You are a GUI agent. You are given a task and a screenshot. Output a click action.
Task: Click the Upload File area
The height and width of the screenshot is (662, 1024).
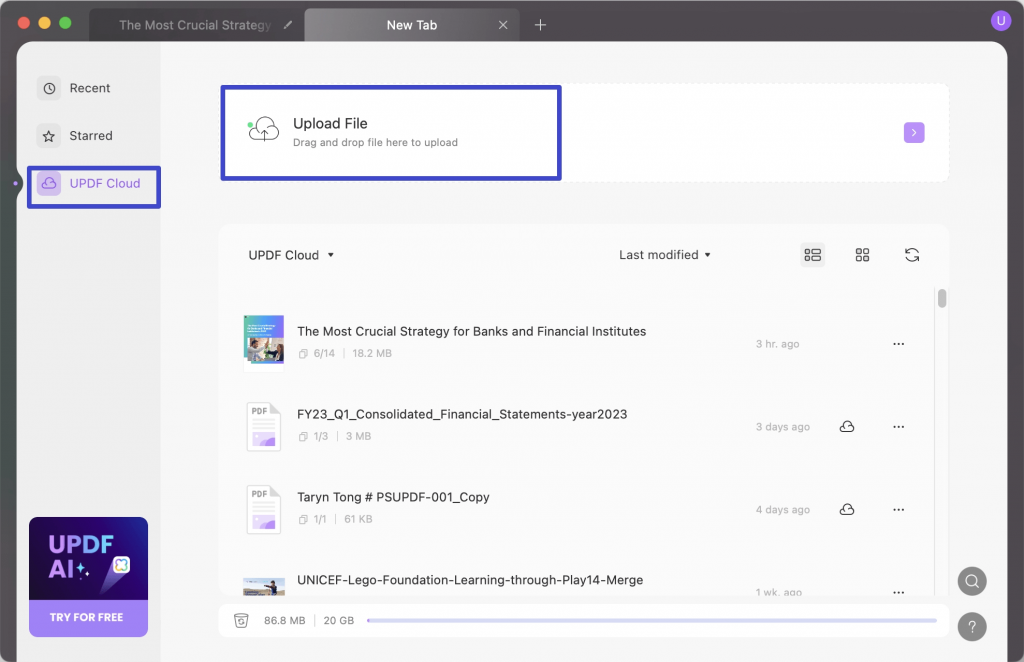click(390, 132)
